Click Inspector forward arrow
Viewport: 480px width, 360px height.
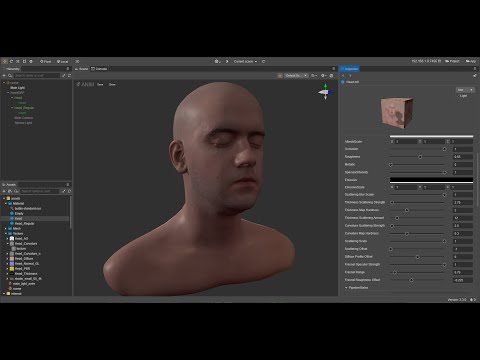point(350,76)
